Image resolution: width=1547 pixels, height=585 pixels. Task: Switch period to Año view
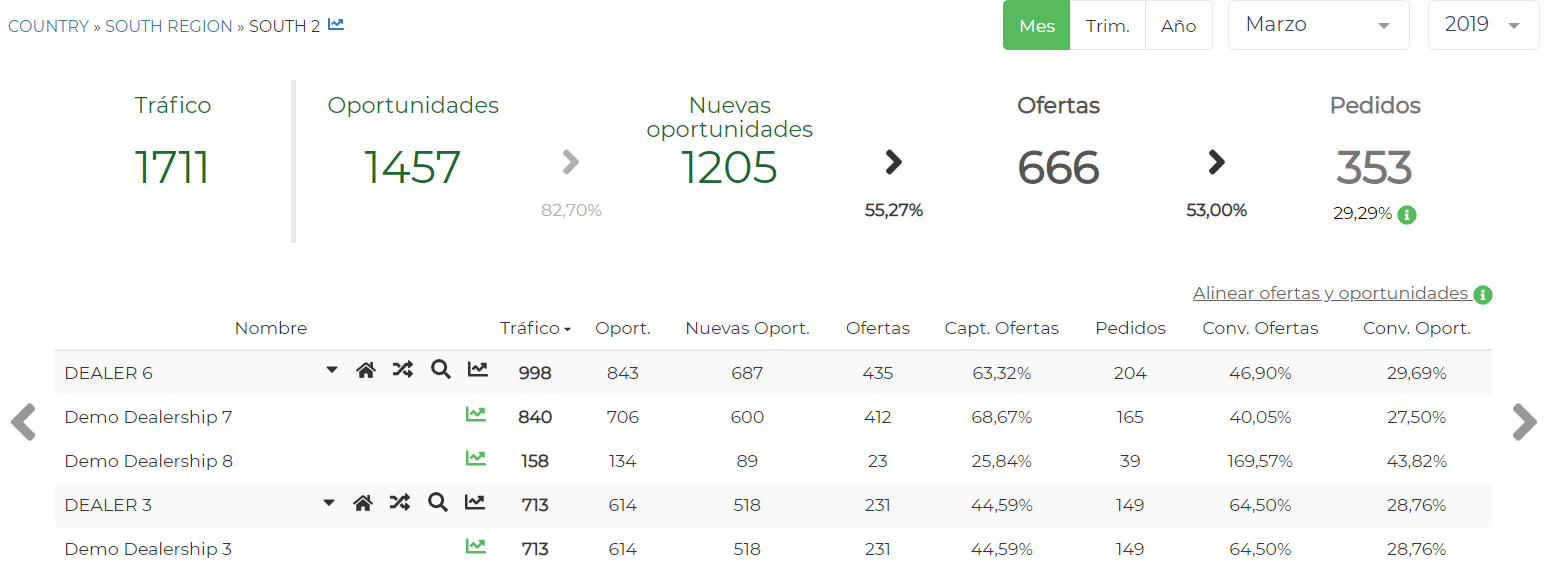[x=1178, y=26]
